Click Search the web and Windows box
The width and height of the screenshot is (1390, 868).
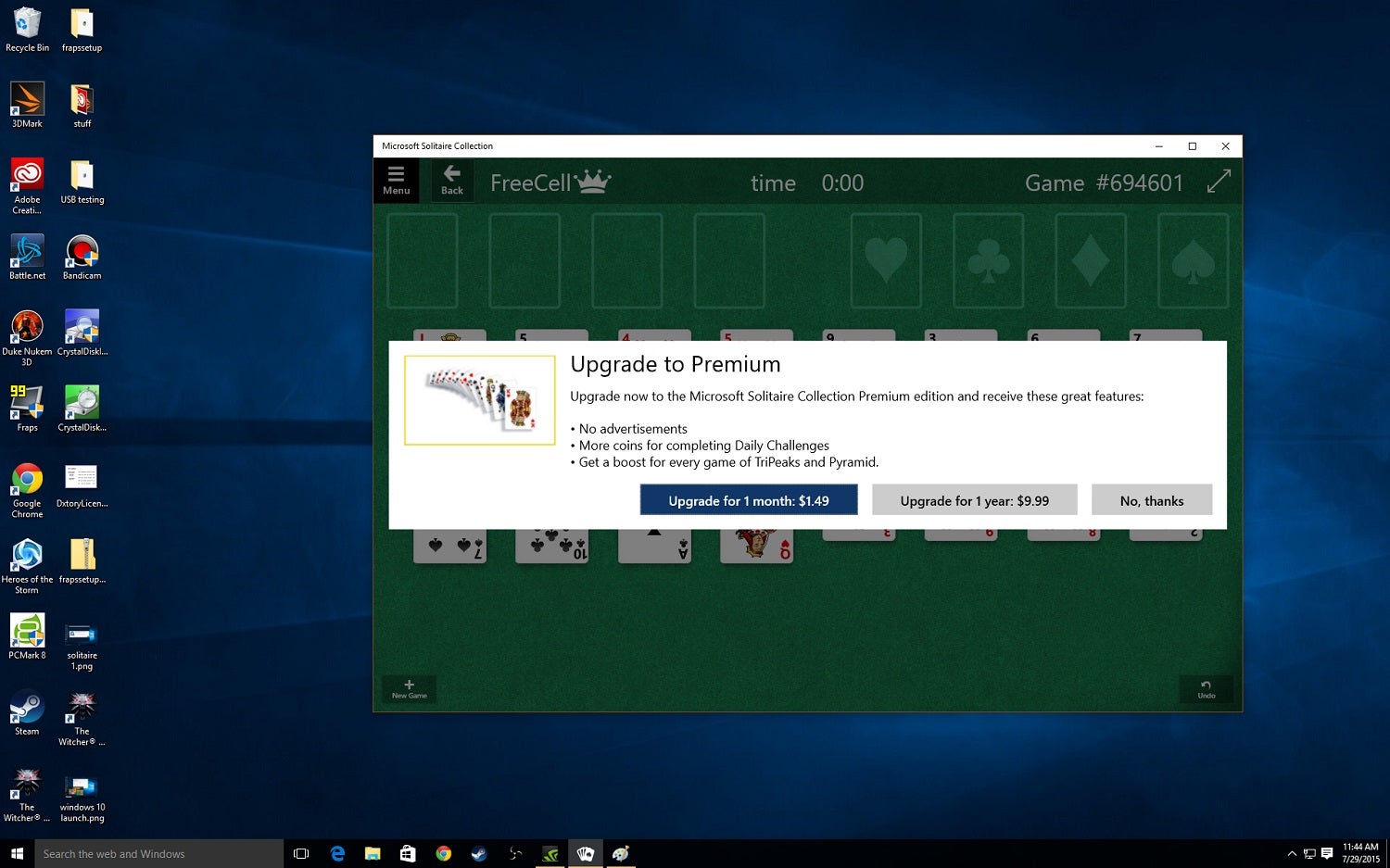pos(158,853)
